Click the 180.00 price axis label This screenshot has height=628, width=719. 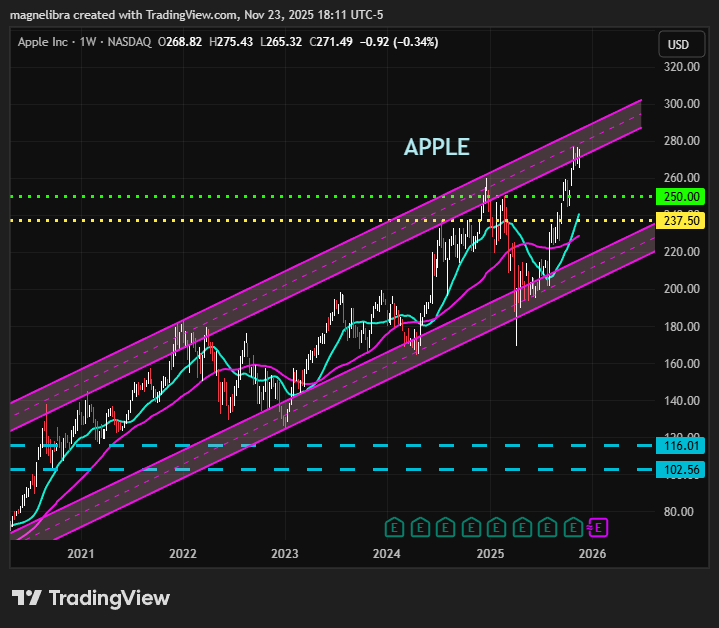pyautogui.click(x=682, y=327)
